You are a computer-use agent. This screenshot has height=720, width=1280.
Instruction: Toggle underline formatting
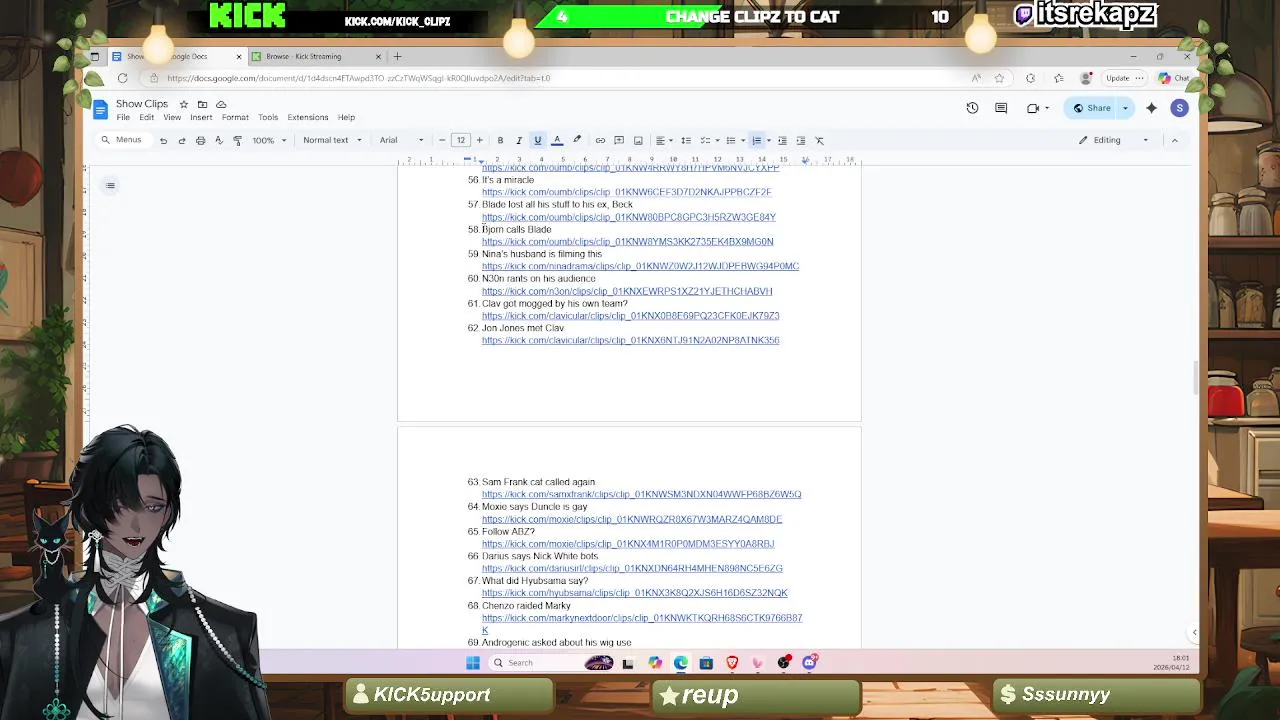point(537,140)
